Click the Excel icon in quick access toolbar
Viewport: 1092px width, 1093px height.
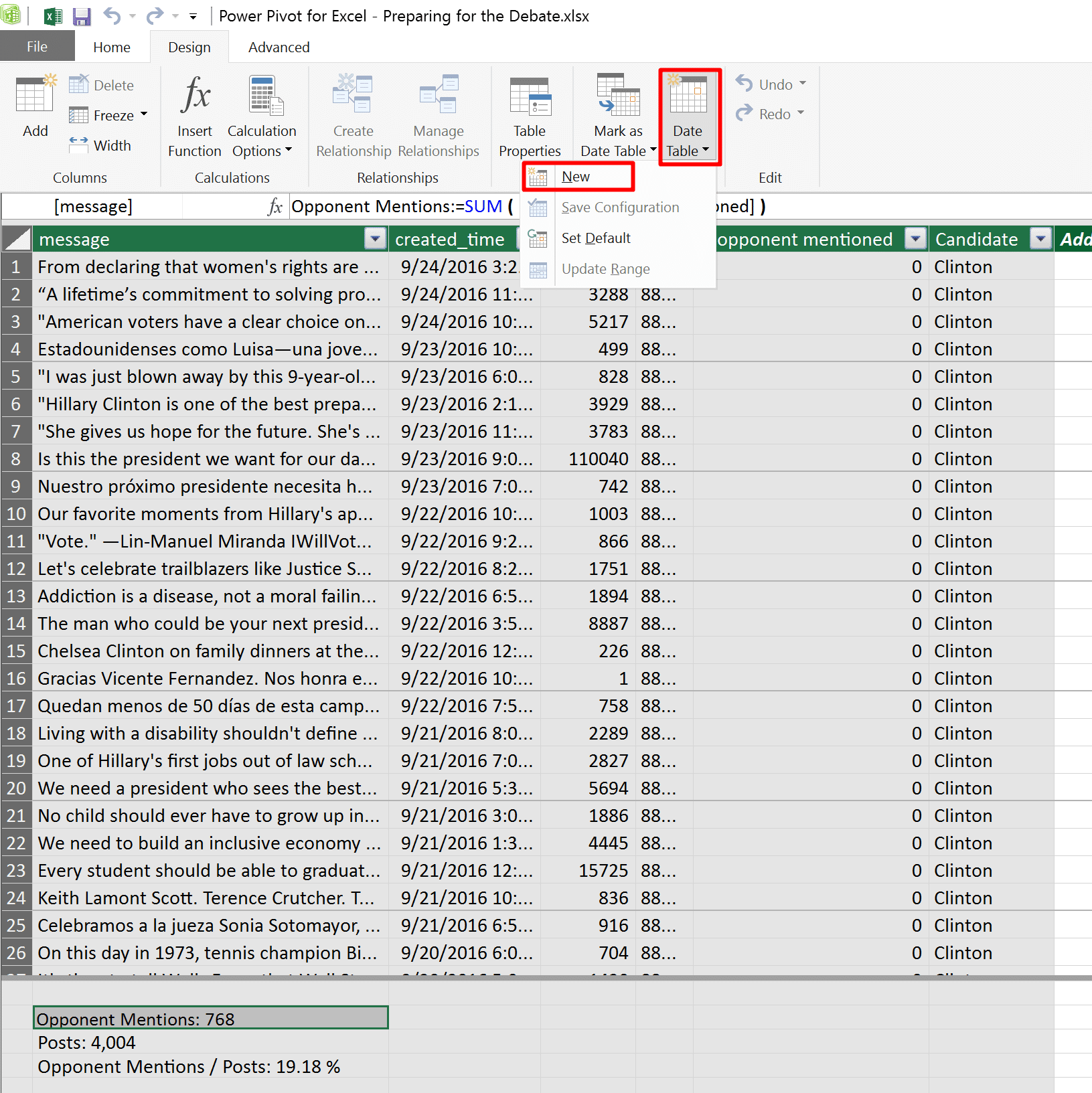click(52, 16)
